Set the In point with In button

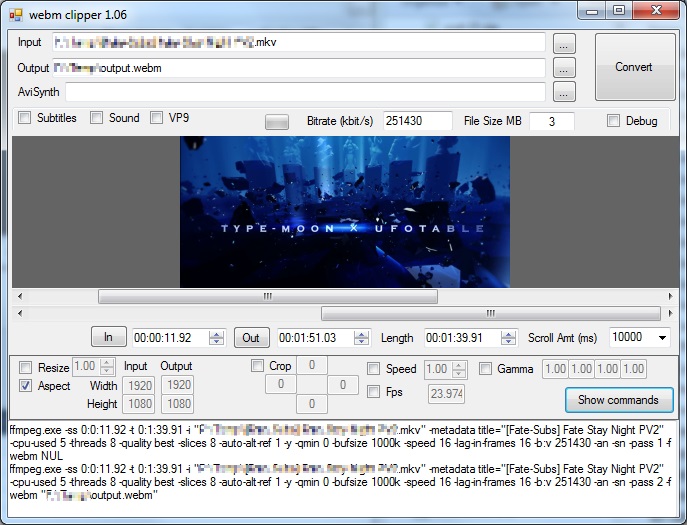point(108,337)
